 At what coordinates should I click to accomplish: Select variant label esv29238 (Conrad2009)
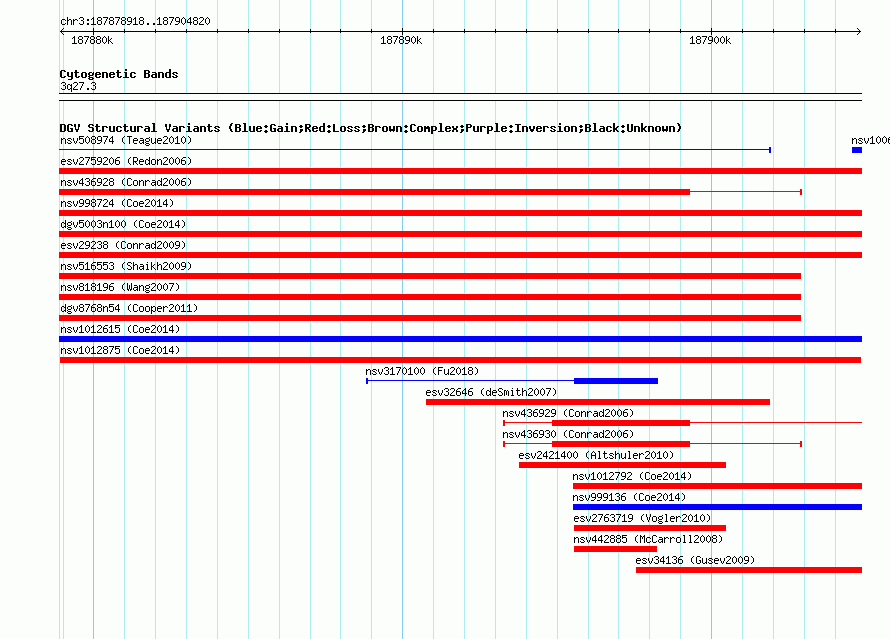pos(123,245)
